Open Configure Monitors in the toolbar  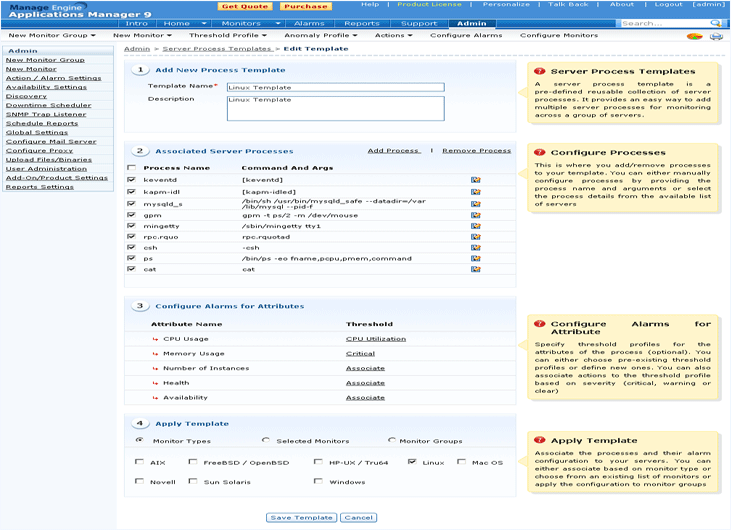tap(559, 35)
